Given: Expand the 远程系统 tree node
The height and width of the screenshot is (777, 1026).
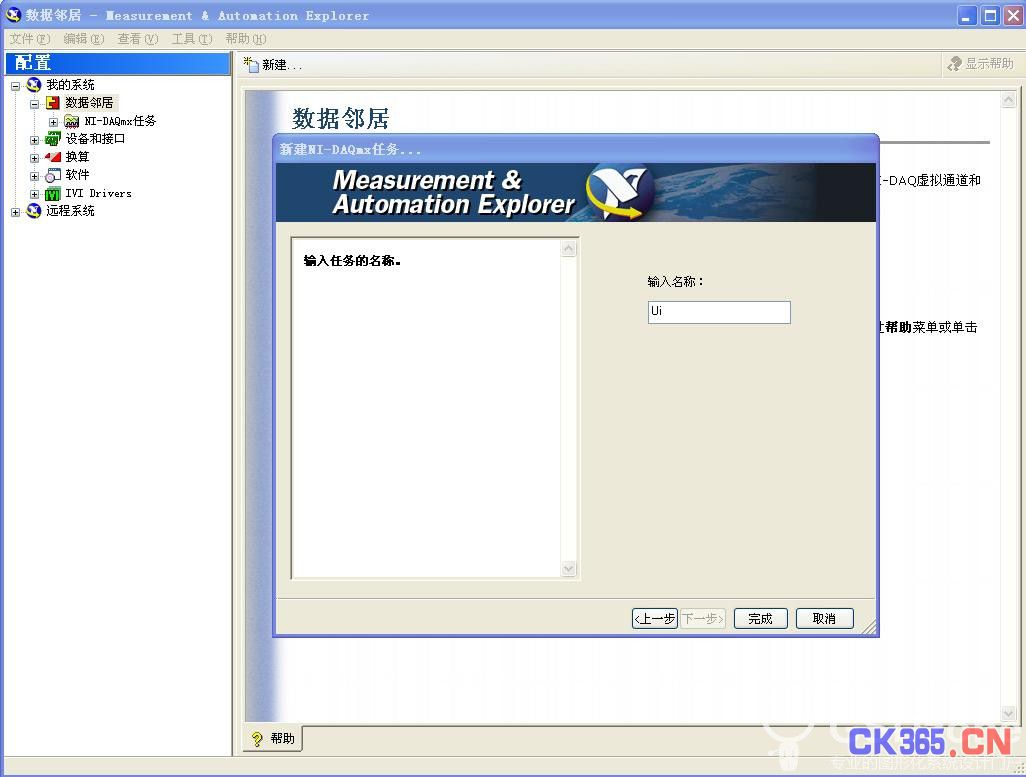Looking at the screenshot, I should (x=15, y=212).
